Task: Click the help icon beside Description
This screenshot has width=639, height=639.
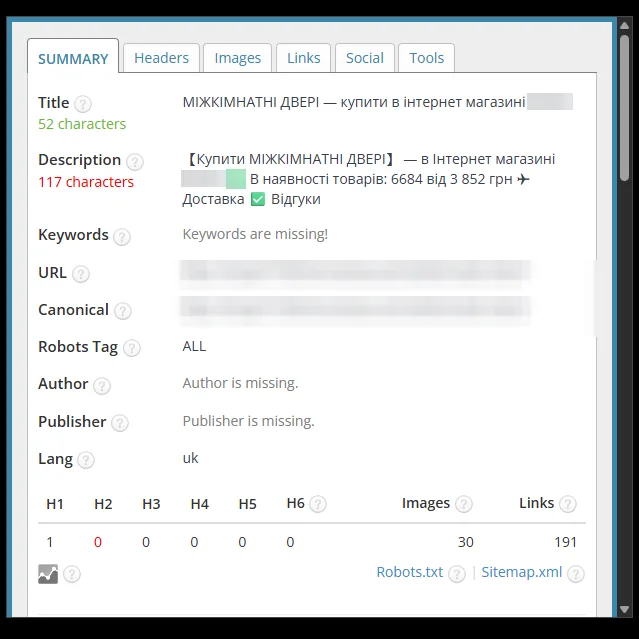Action: tap(134, 162)
